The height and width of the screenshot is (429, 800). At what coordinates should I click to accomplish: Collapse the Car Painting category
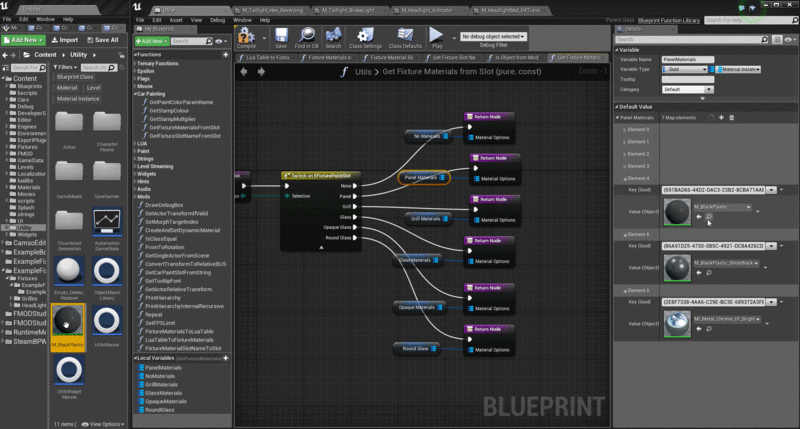pos(136,94)
